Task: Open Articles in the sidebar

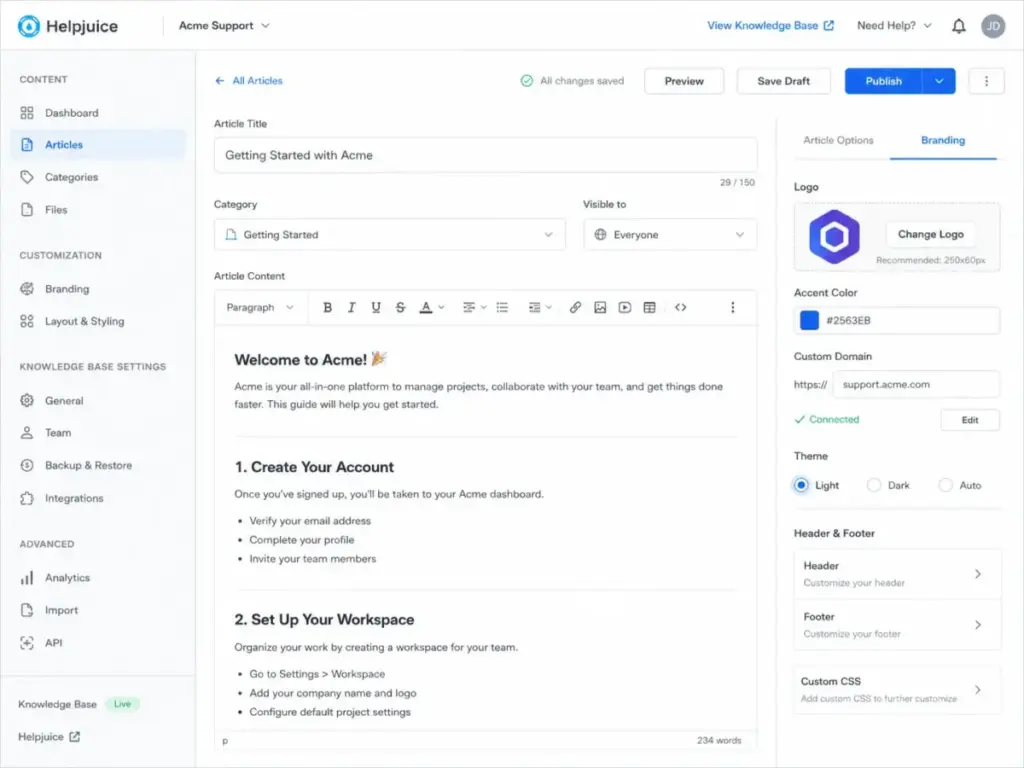Action: [98, 145]
